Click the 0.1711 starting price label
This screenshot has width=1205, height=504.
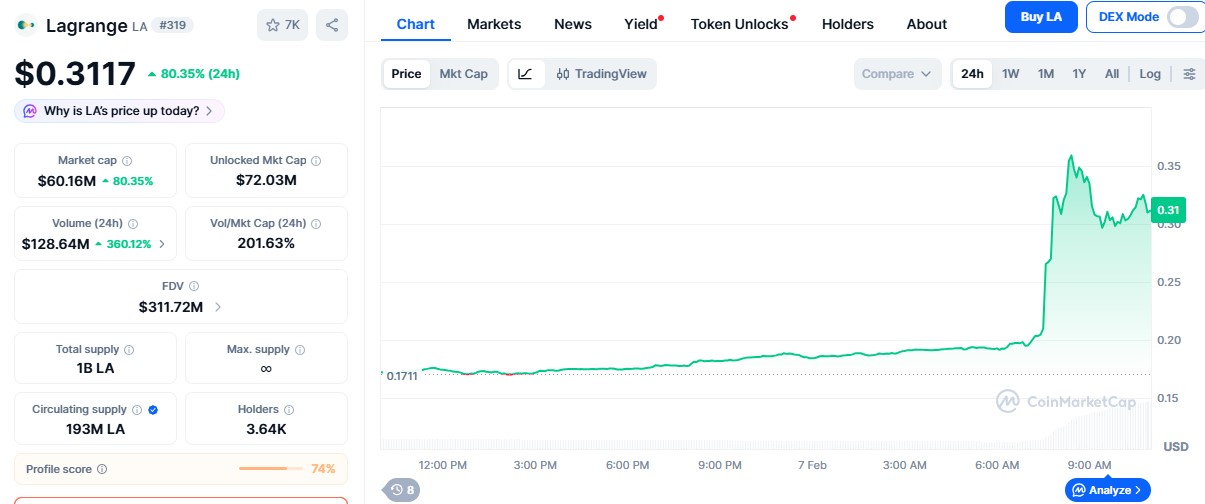click(404, 375)
